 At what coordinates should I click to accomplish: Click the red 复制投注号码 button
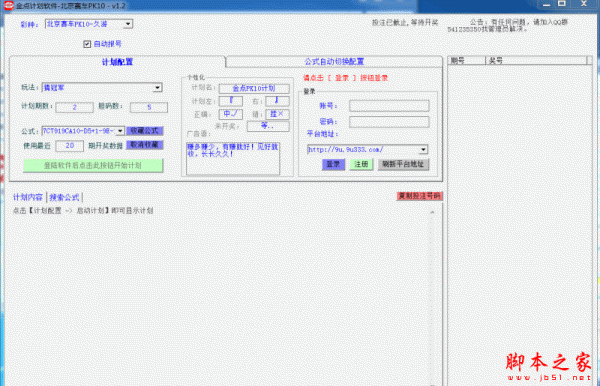click(x=419, y=196)
